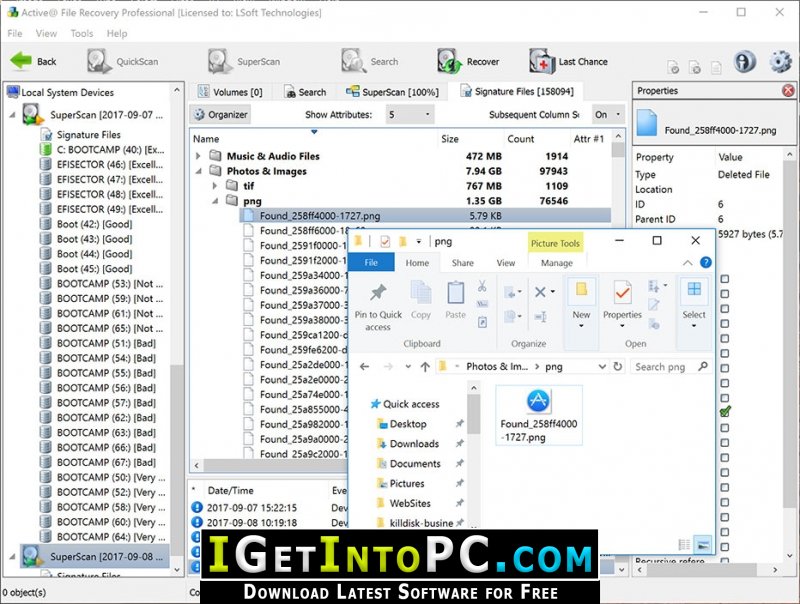
Task: Start SuperScan from the toolbar
Action: pos(244,61)
